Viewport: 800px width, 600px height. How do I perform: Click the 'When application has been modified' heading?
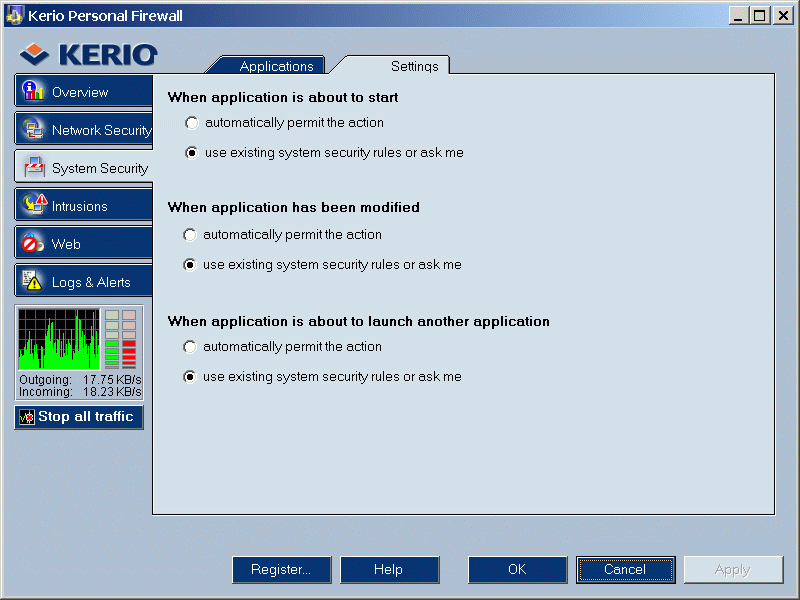294,208
